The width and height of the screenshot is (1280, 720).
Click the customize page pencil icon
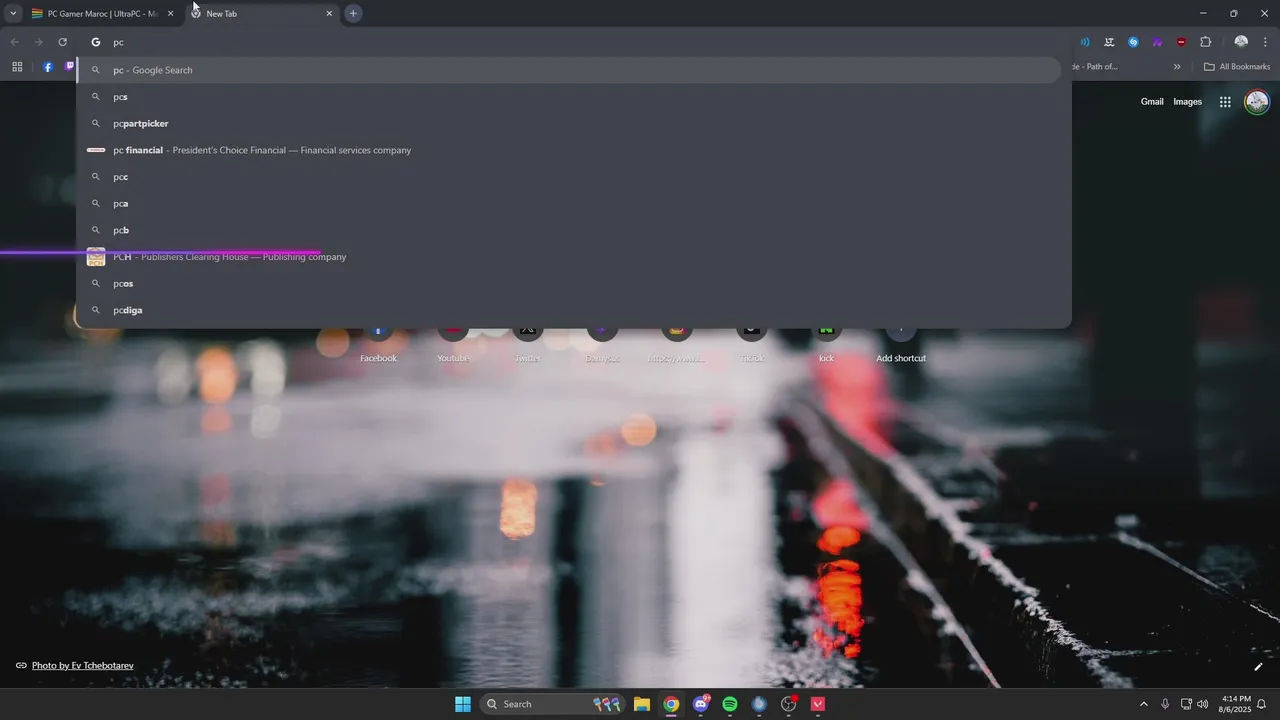coord(1258,666)
